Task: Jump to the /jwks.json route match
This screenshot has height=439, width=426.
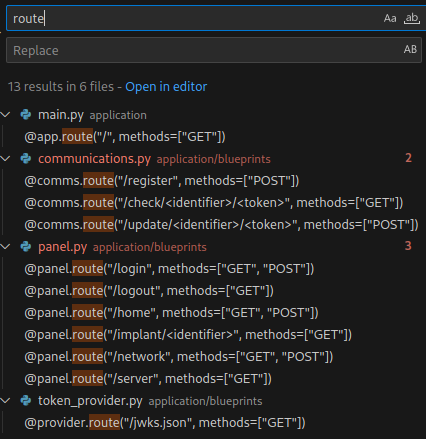Action: 165,423
